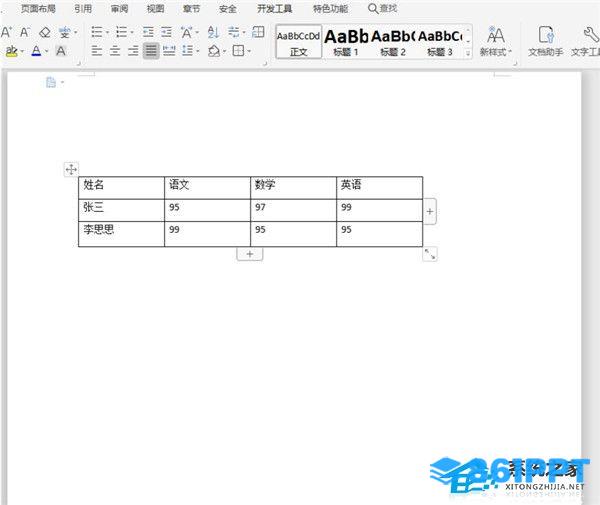Apply the 正文 style

coord(299,42)
